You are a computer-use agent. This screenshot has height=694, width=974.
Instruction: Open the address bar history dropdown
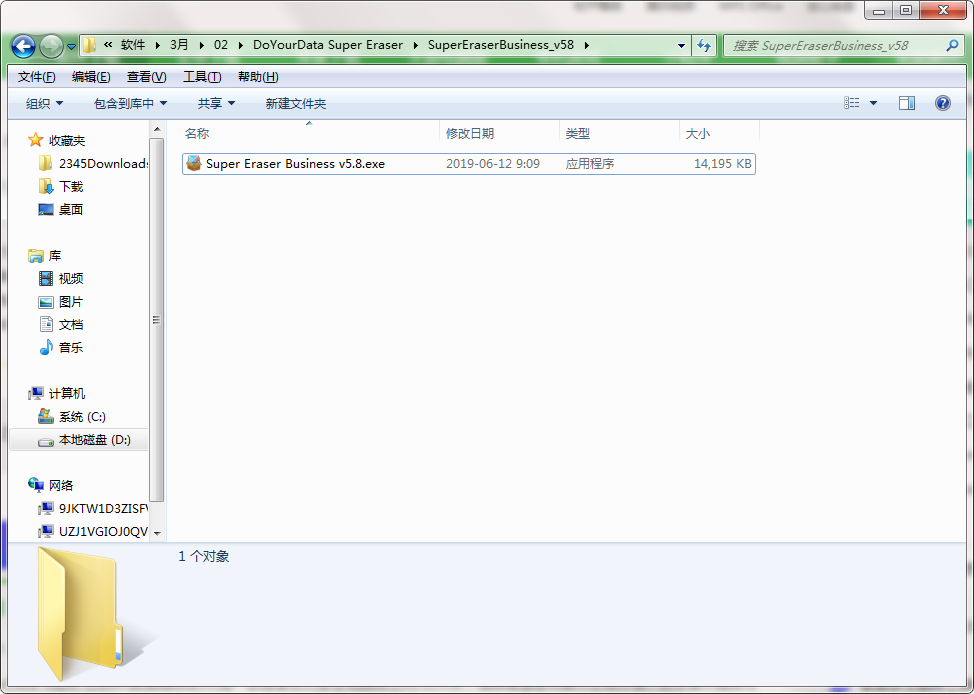point(681,45)
